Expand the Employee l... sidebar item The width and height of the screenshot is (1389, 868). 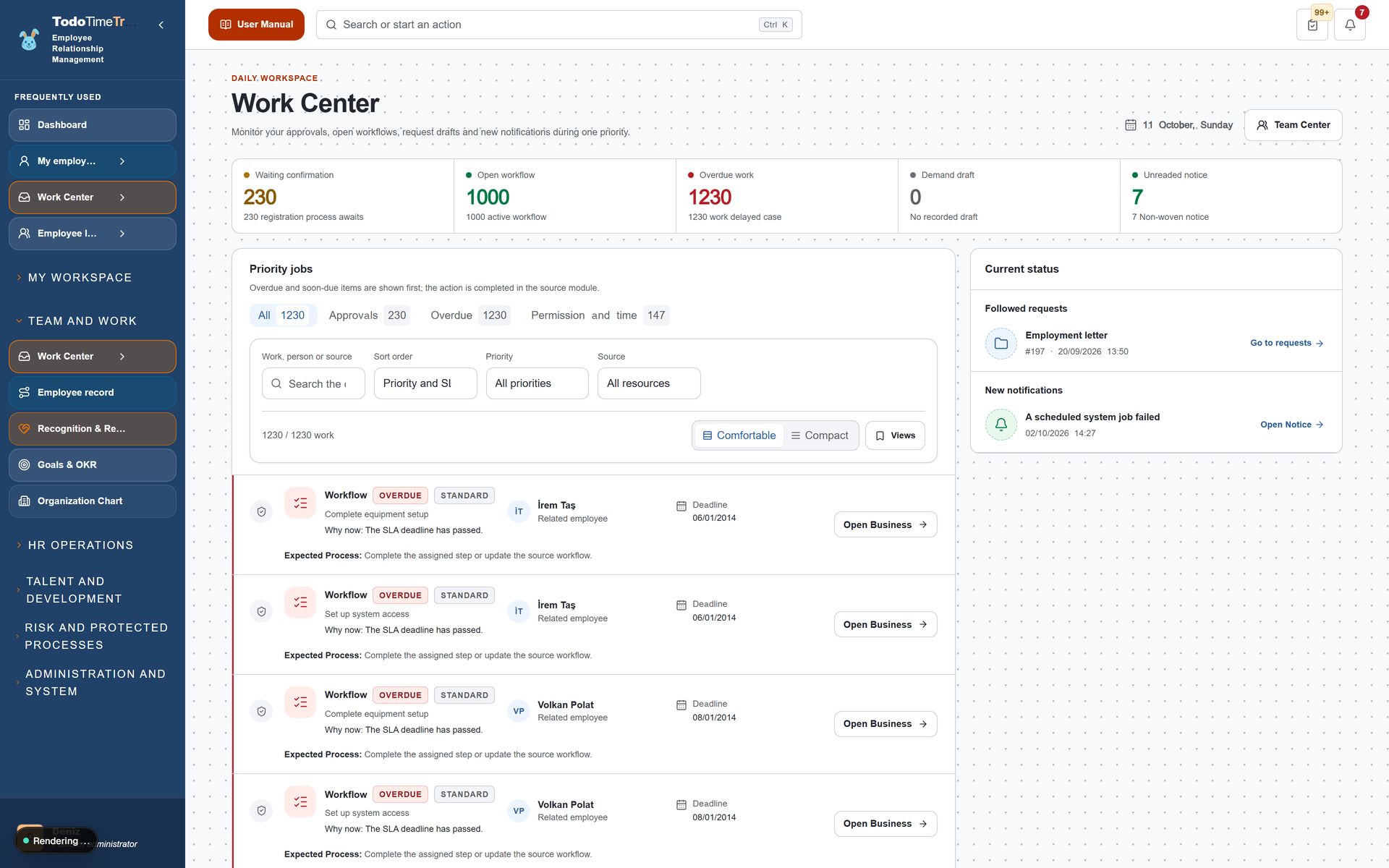tap(122, 234)
